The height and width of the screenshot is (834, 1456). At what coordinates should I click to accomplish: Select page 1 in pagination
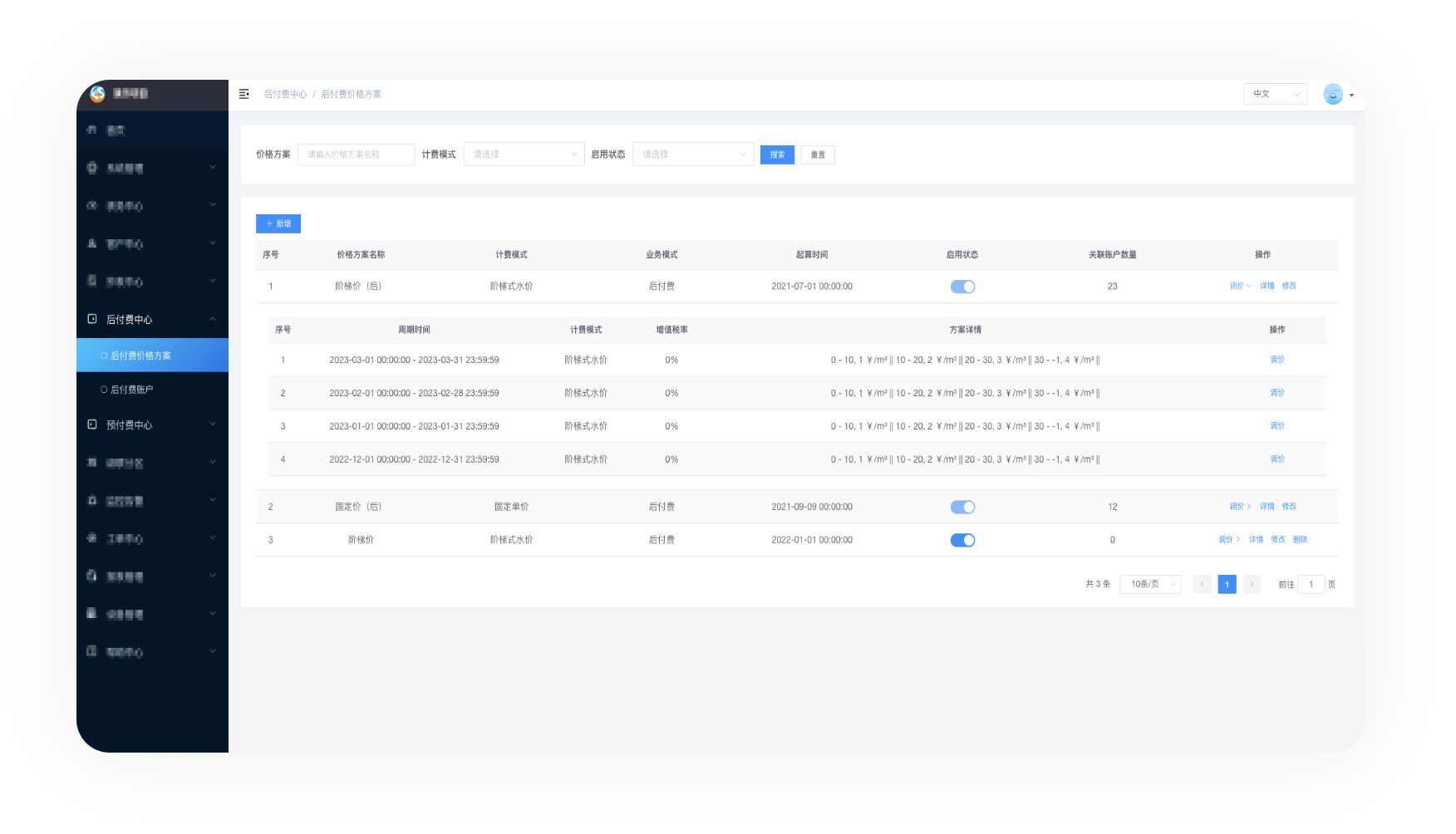[1227, 584]
